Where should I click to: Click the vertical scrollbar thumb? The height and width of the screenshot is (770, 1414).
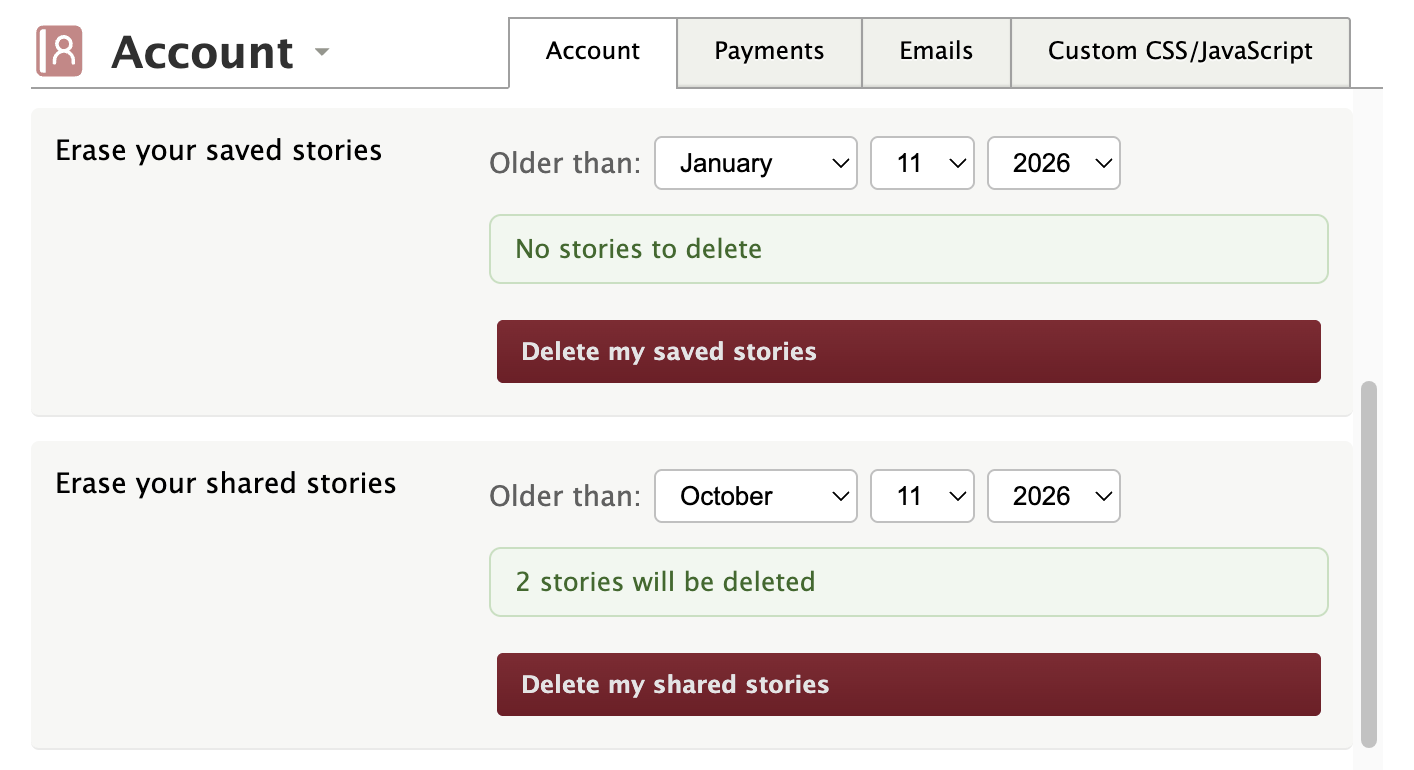[1368, 563]
